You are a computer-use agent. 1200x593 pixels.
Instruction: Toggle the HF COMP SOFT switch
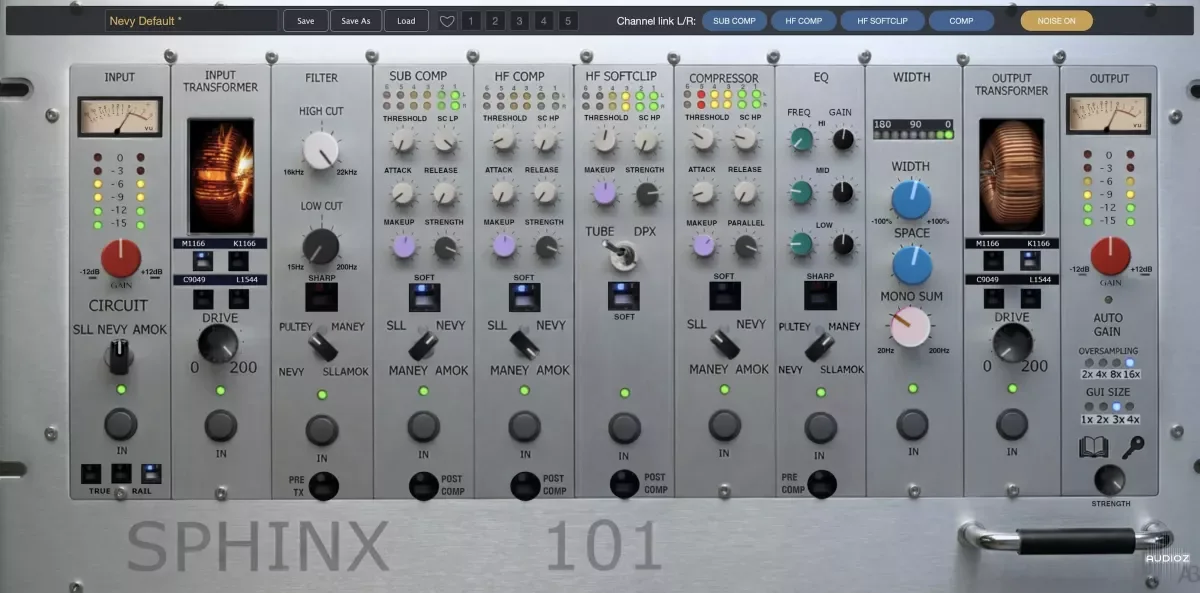tap(524, 297)
